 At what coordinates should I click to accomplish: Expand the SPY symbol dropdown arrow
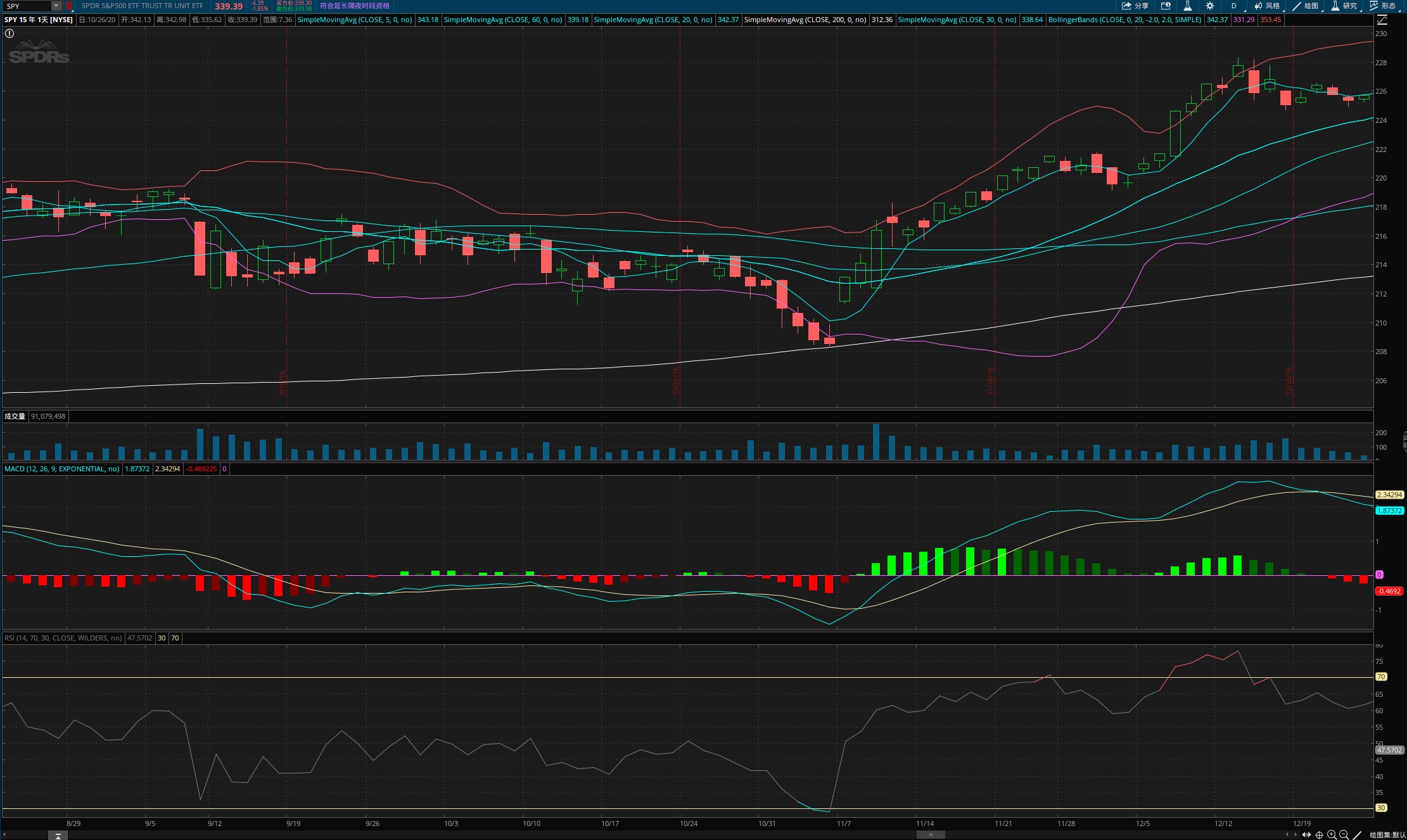(x=56, y=6)
